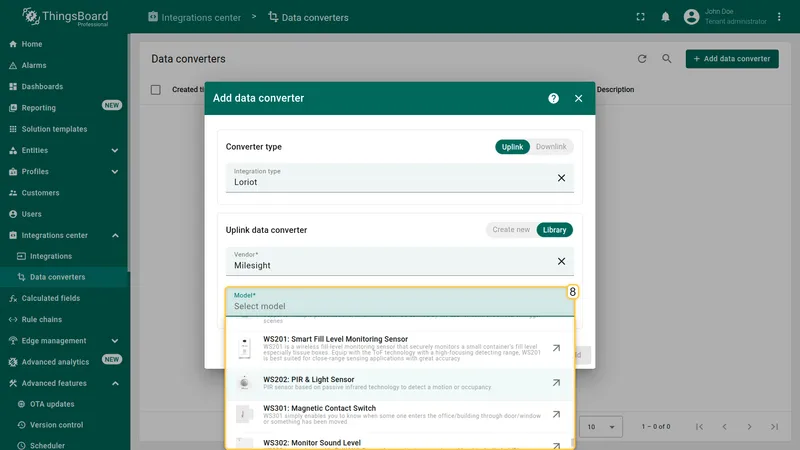Switch to Downlink converter type
Viewport: 800px width, 450px height.
[x=551, y=147]
